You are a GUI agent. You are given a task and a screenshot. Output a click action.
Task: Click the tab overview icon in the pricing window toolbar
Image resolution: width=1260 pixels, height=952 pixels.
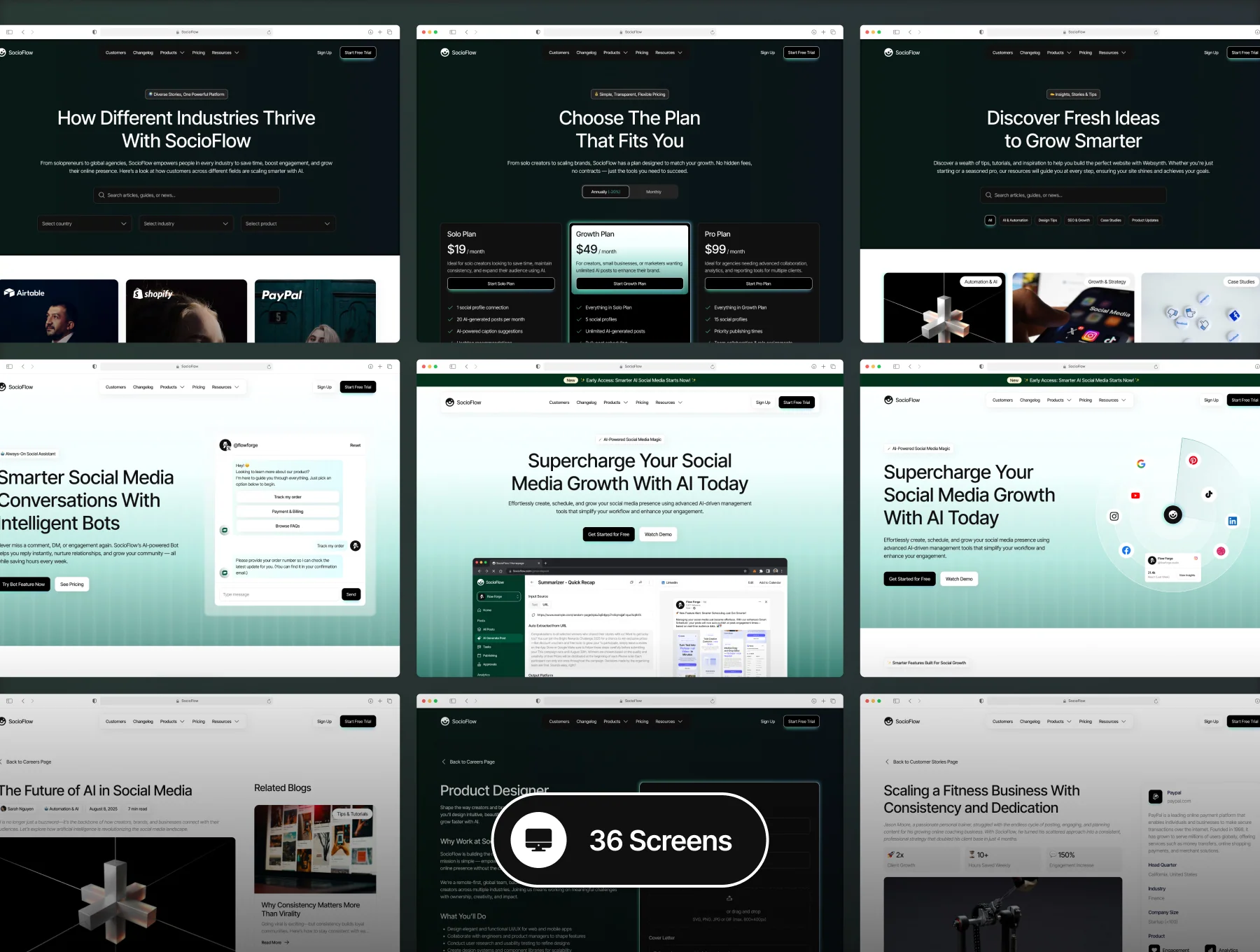pos(833,32)
